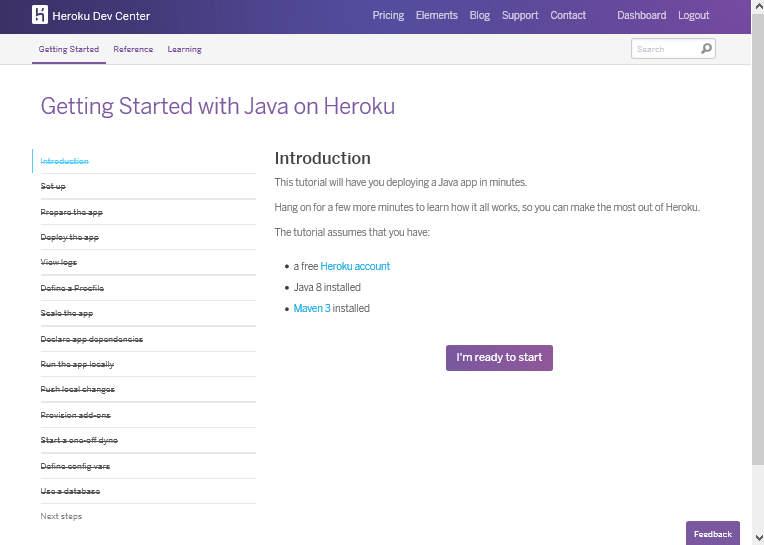The width and height of the screenshot is (764, 545).
Task: Click the Heroku logo icon
Action: tap(40, 15)
